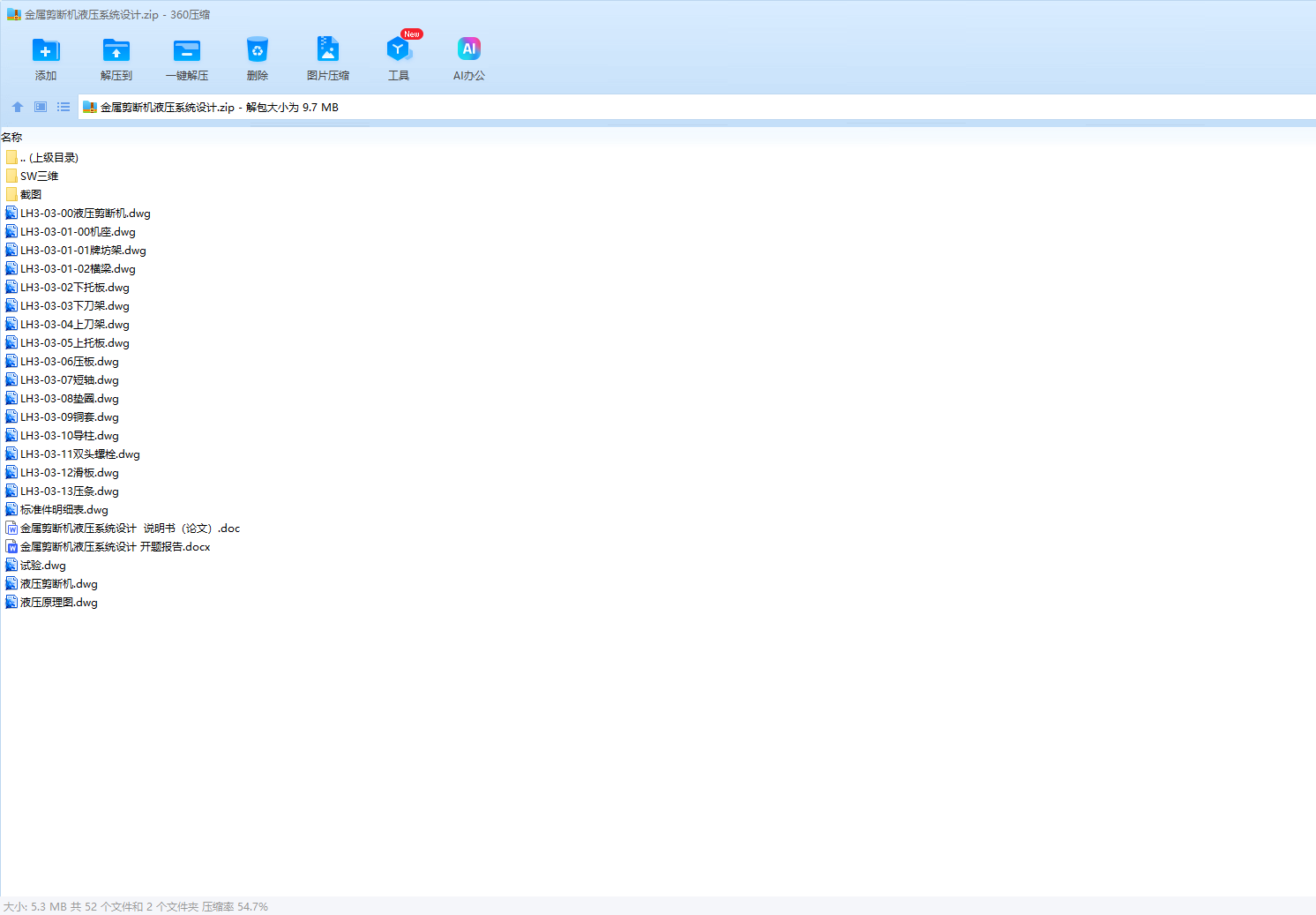The width and height of the screenshot is (1316, 915).
Task: Switch to icon view mode button
Action: click(41, 107)
